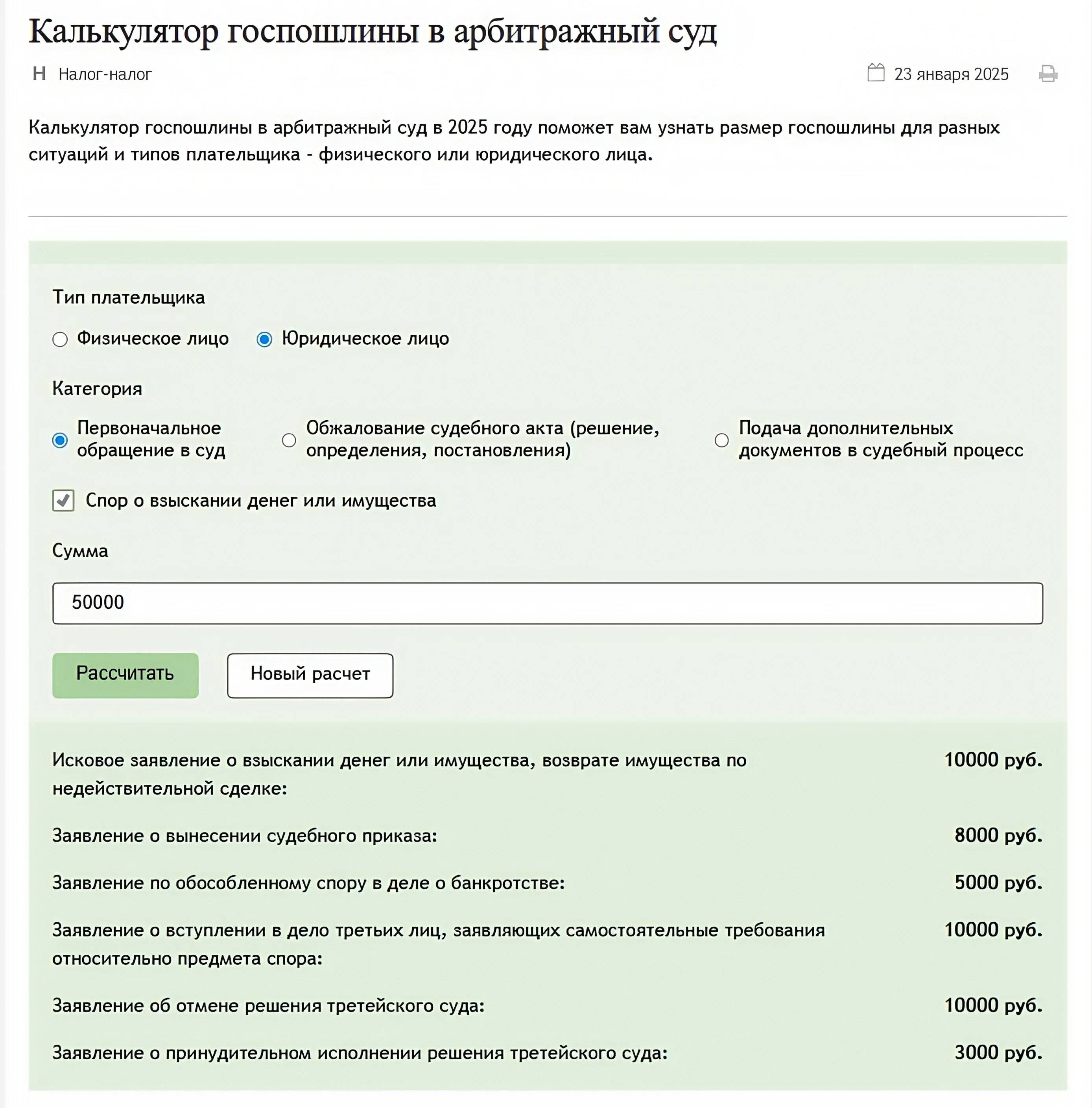Image resolution: width=1092 pixels, height=1108 pixels.
Task: Open the Налог-налог author link
Action: pyautogui.click(x=105, y=74)
